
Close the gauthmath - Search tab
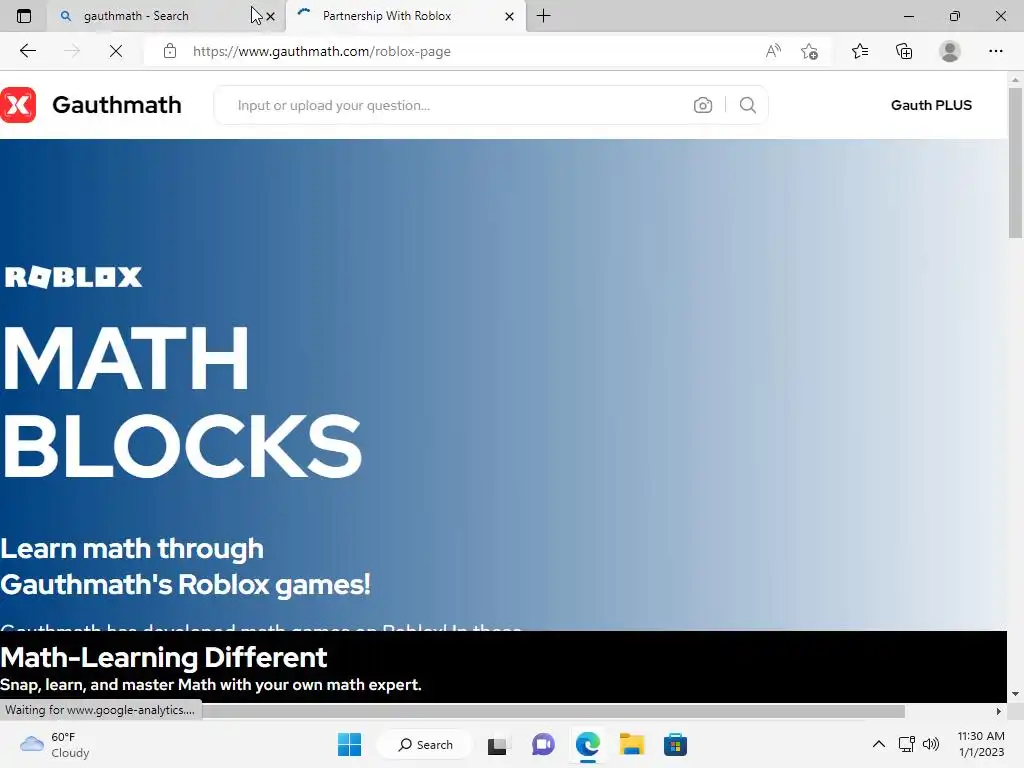[270, 16]
